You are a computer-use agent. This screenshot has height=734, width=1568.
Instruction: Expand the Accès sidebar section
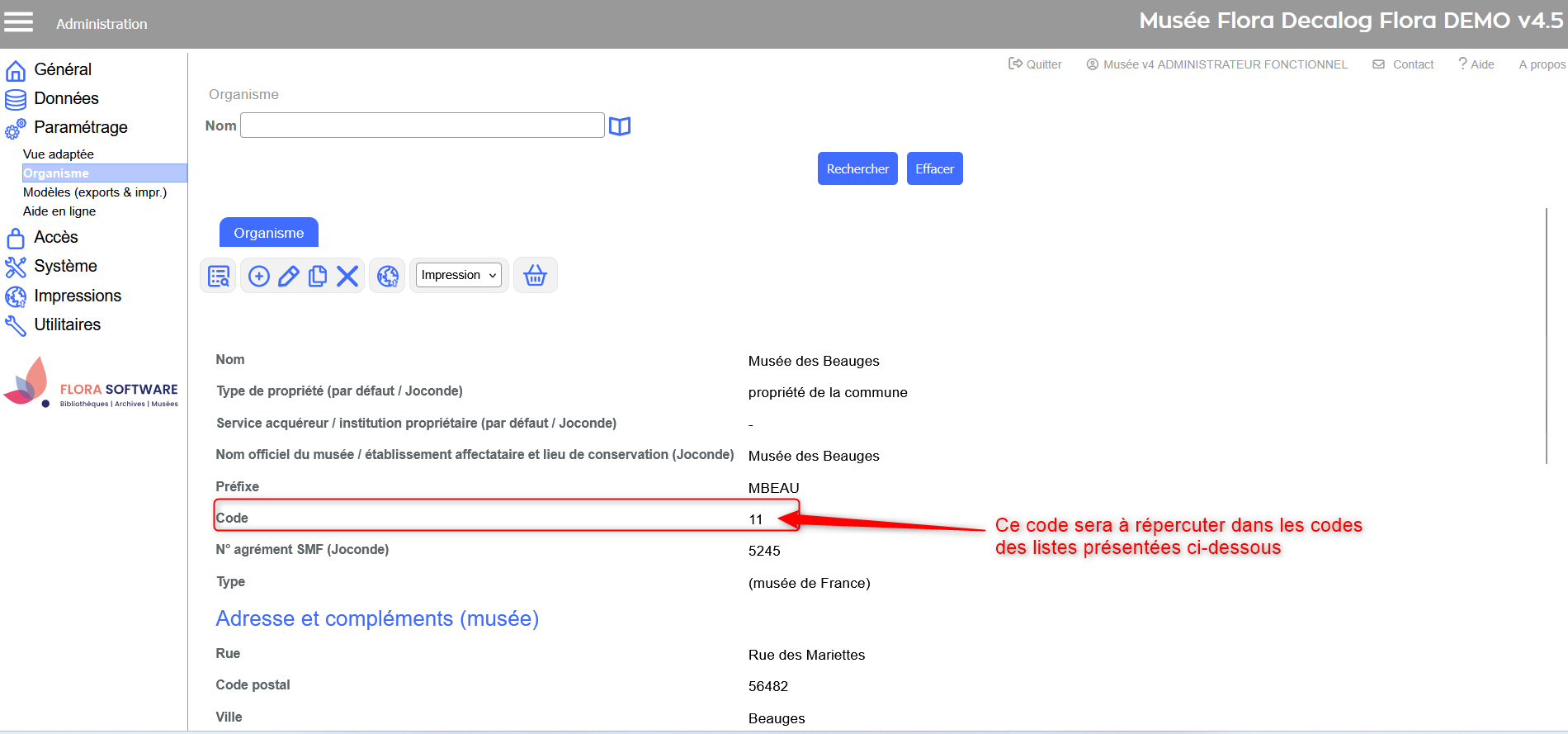point(56,238)
